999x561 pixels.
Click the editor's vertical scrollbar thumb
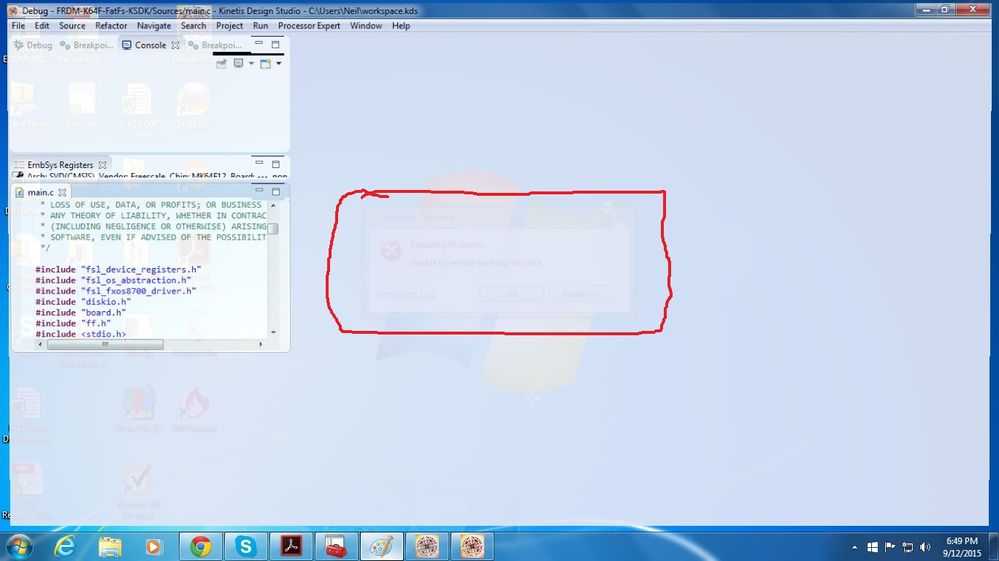pos(273,229)
